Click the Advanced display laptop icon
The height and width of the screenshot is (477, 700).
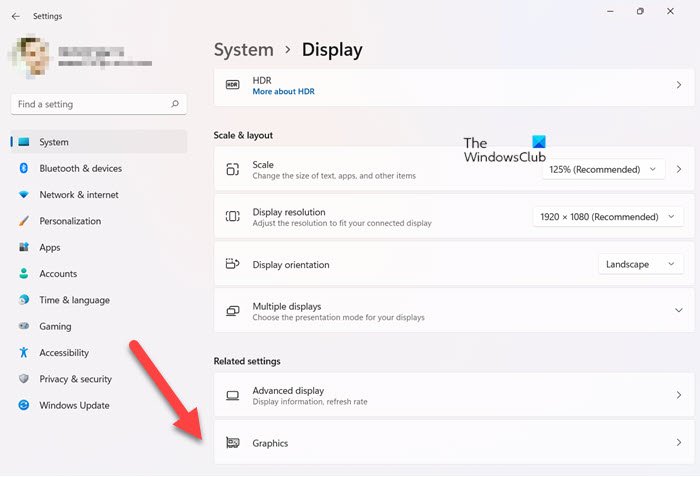(x=233, y=396)
